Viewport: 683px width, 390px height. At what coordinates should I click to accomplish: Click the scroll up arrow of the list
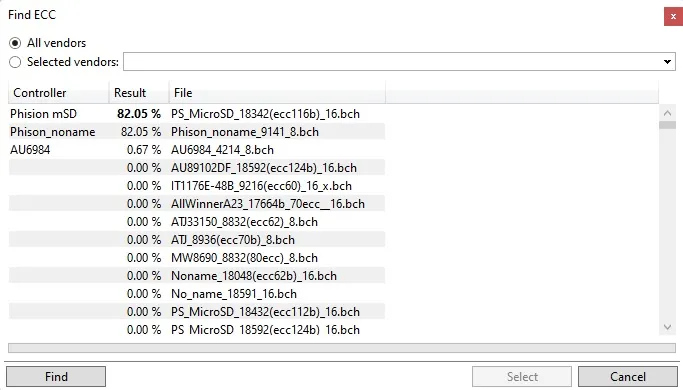tap(667, 113)
